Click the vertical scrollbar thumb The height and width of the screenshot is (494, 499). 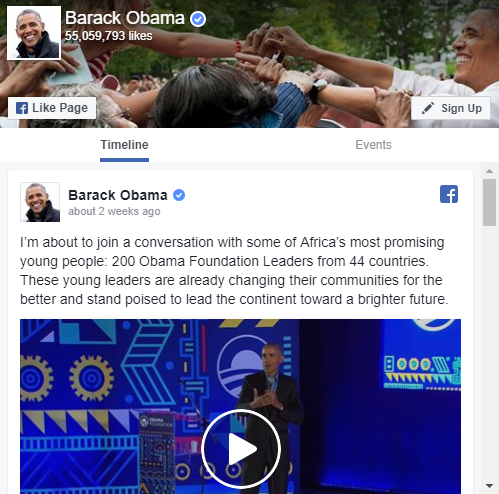[x=489, y=202]
